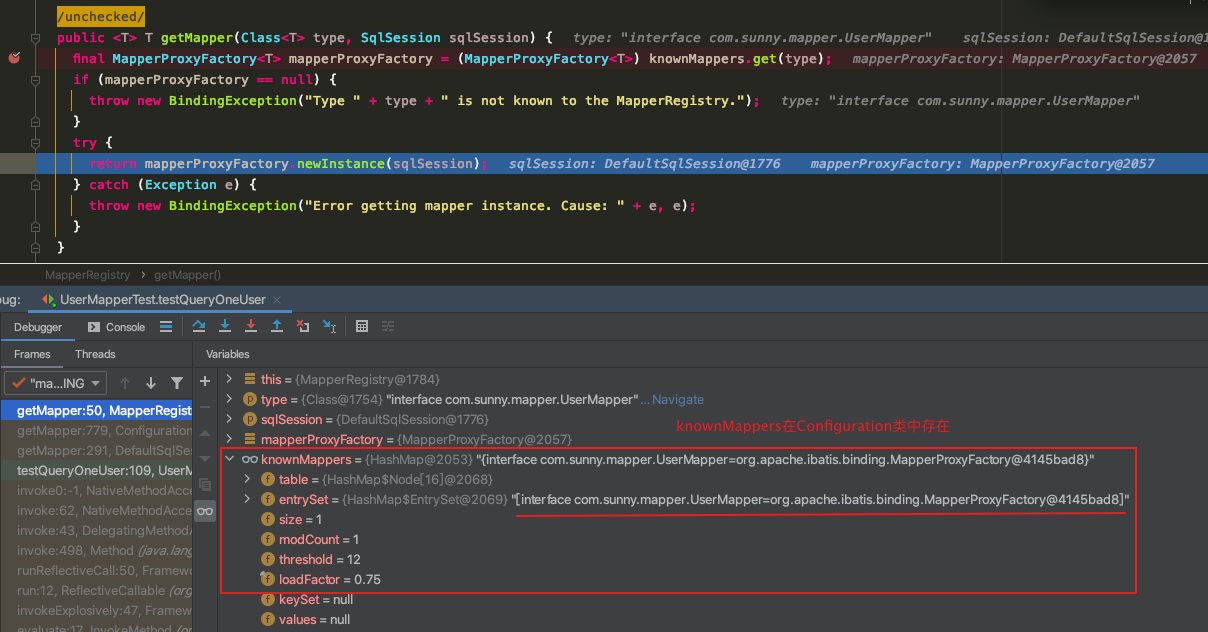
Task: Select the run:12, ReflectiveCallable frame
Action: point(96,590)
